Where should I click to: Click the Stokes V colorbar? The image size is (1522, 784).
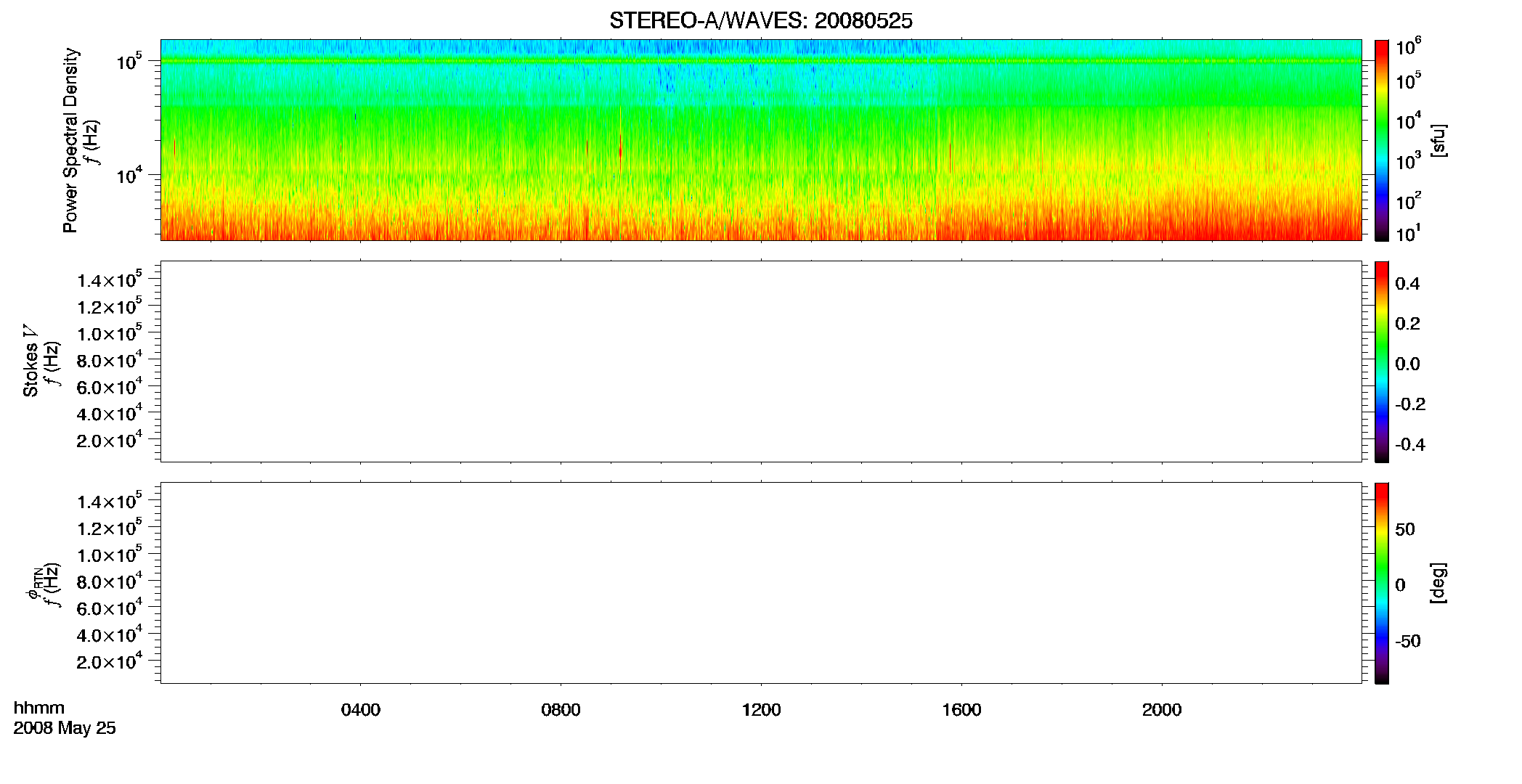(1381, 362)
